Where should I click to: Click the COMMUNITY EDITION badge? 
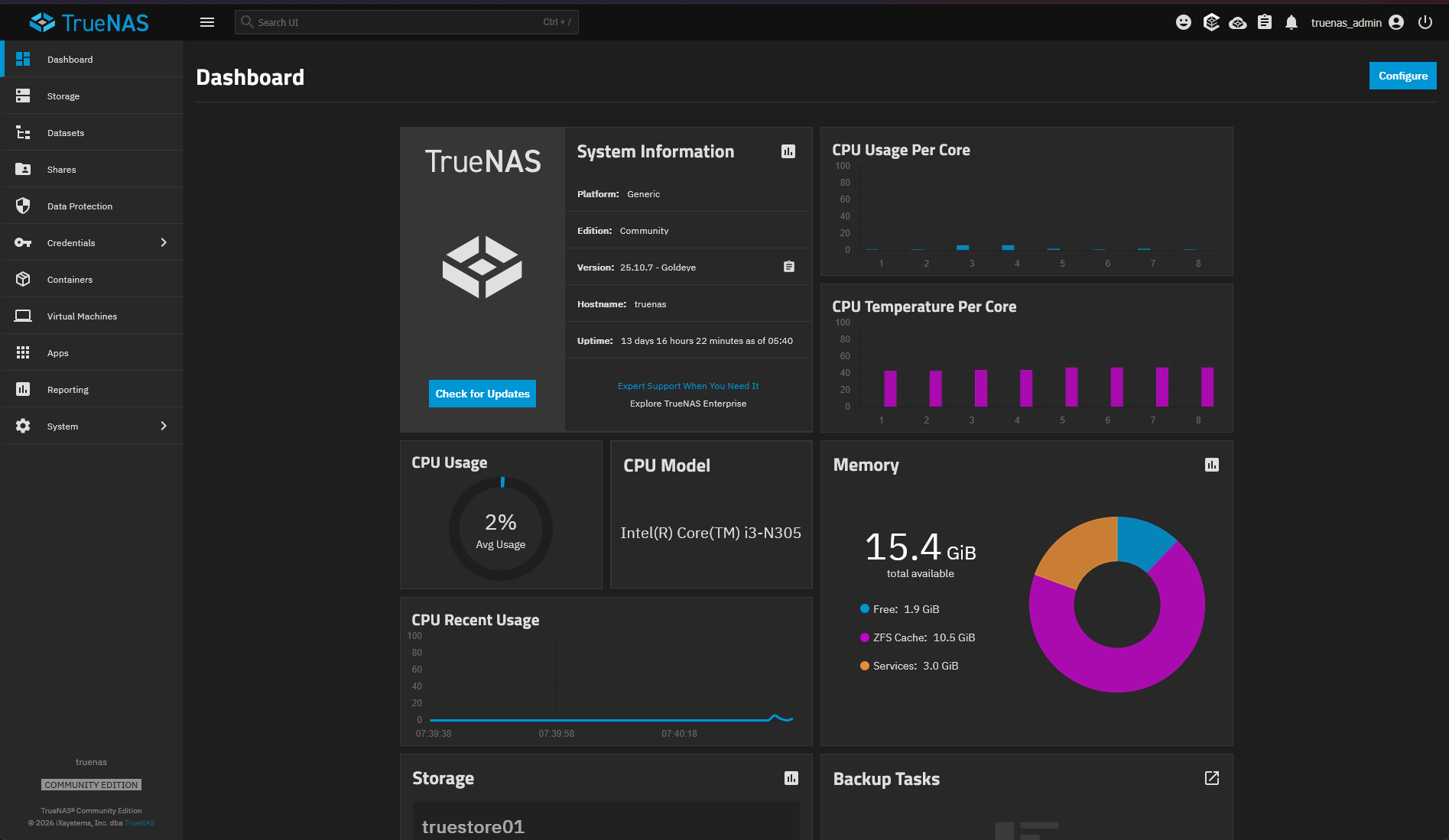coord(91,785)
